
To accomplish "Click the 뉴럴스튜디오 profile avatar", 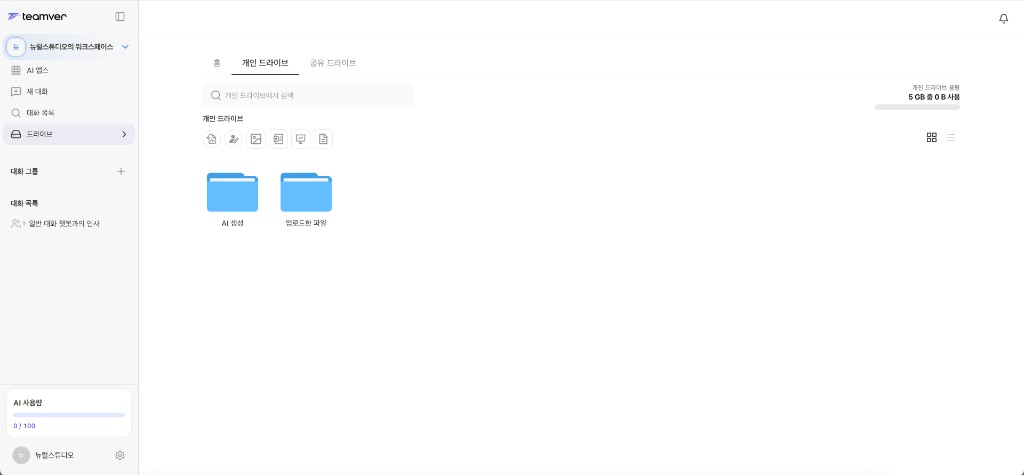I will tap(21, 455).
